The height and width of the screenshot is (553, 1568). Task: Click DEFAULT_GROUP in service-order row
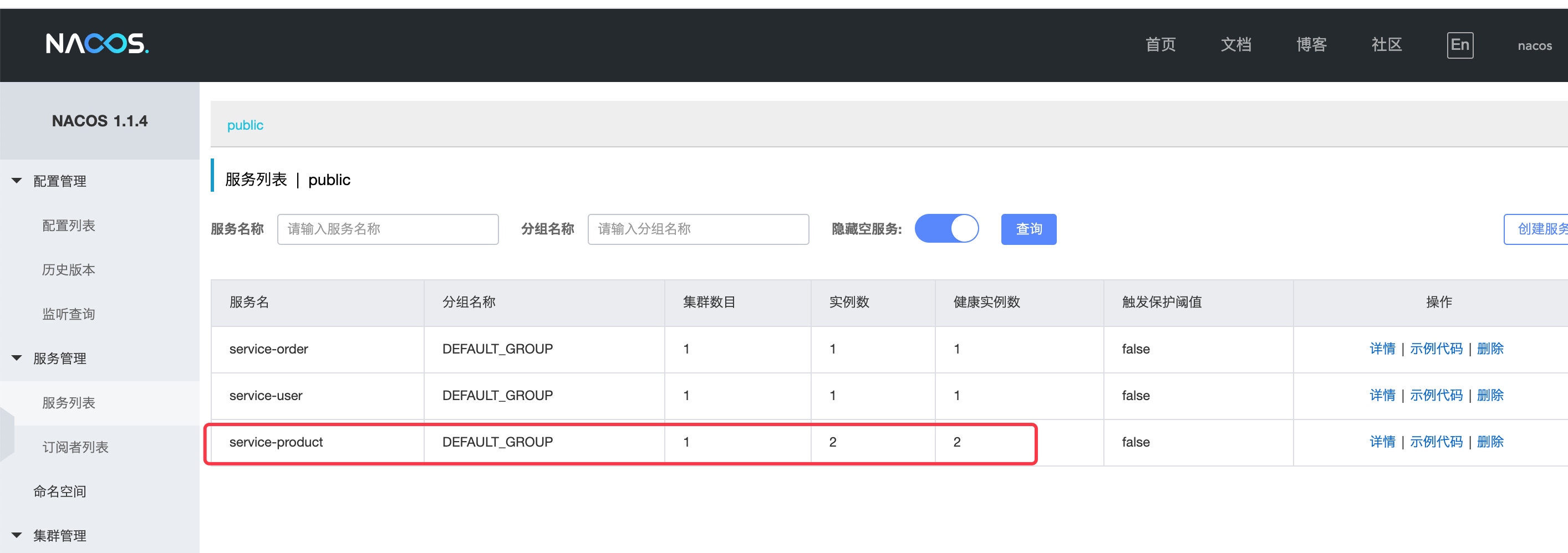tap(497, 349)
